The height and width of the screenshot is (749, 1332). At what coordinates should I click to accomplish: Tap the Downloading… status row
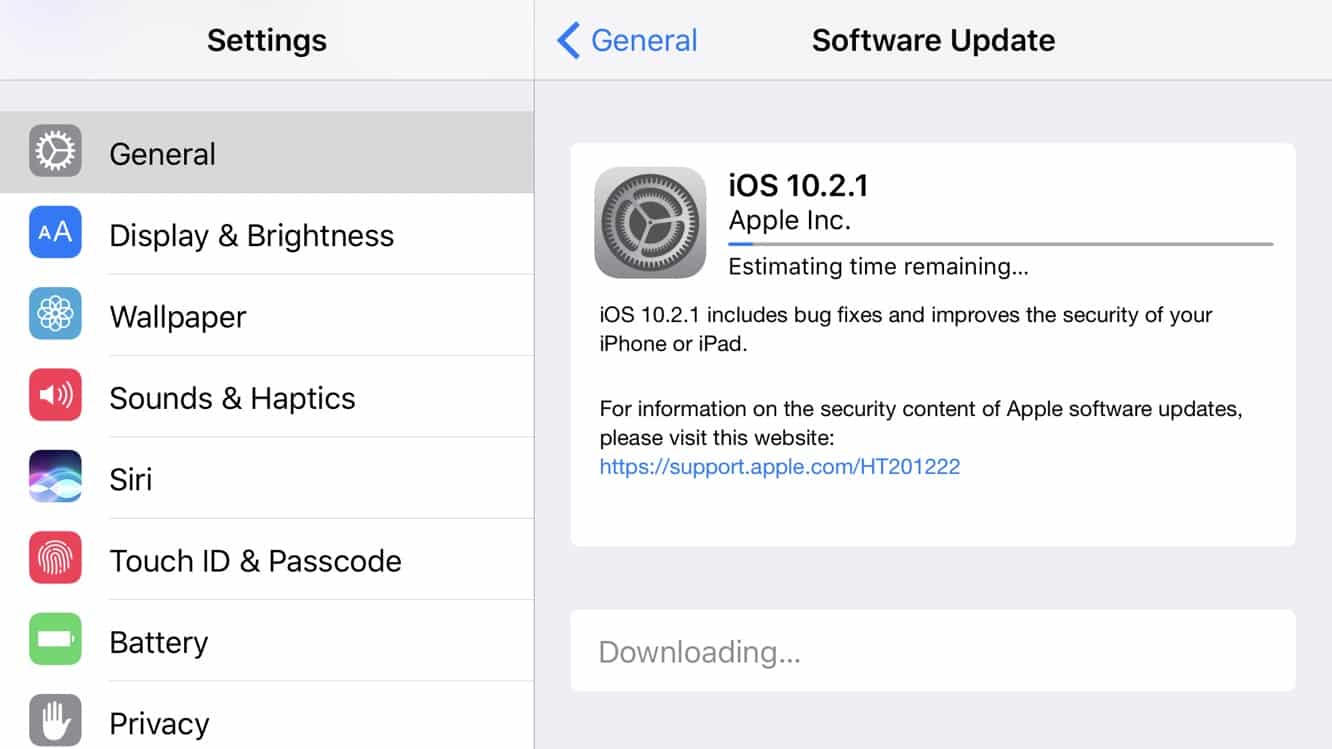(932, 651)
